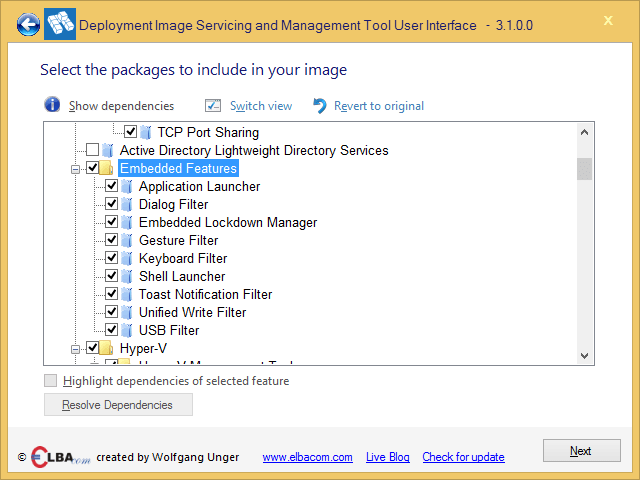640x480 pixels.
Task: Click the package icon next to TCP Port Sharing
Action: 146,132
